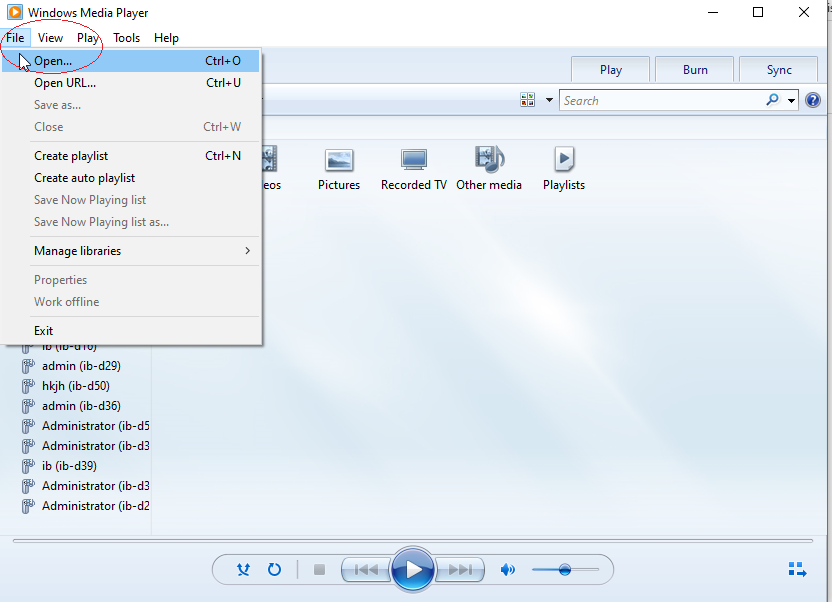Select admin (ib-d29) library
Viewport: 832px width, 602px height.
point(81,366)
